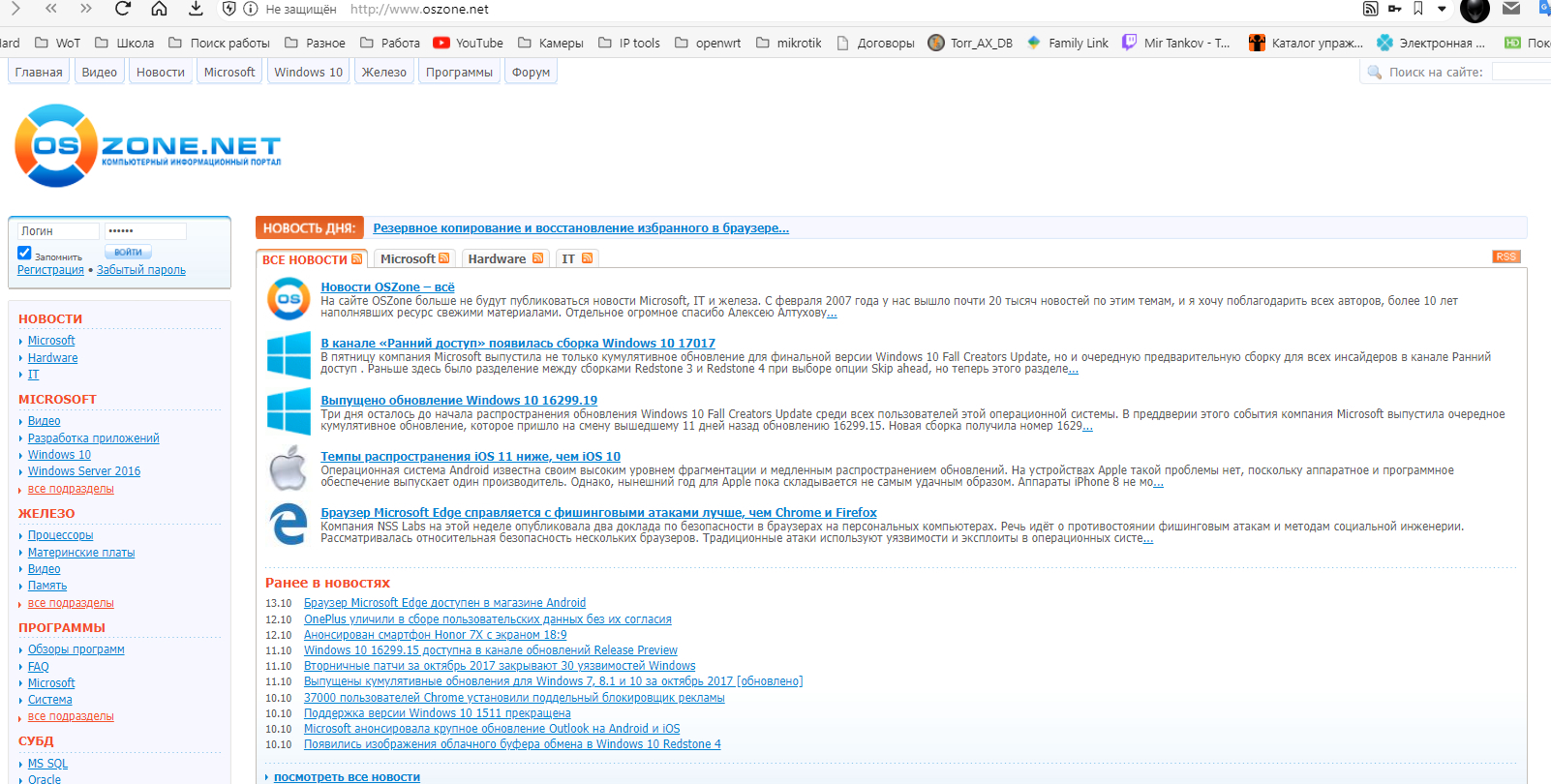Click the site search input field
The width and height of the screenshot is (1551, 784).
1521,72
